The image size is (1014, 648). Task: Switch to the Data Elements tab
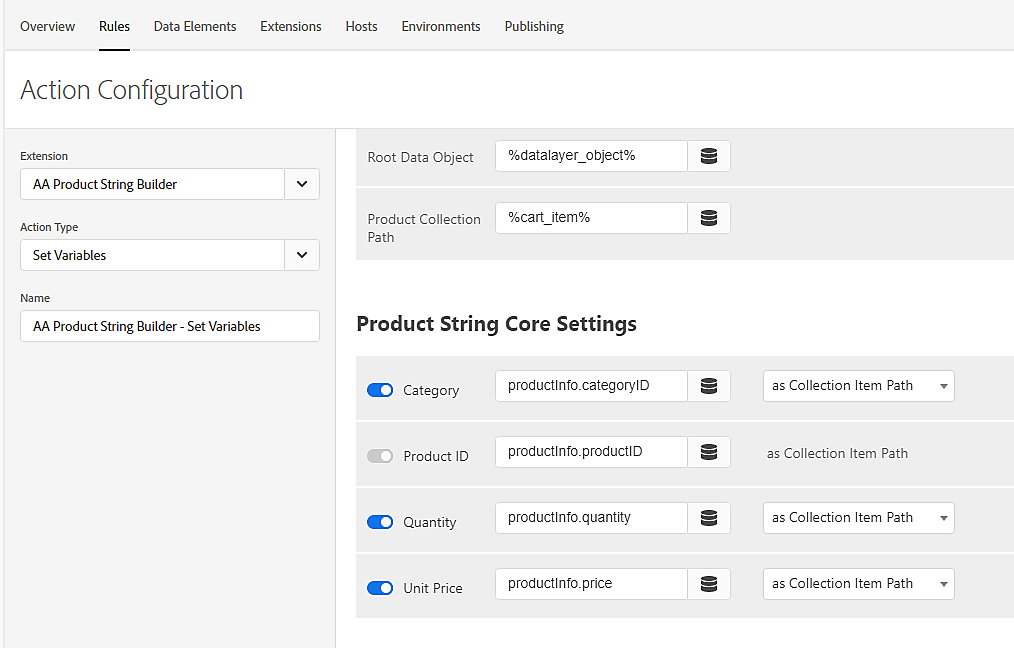pyautogui.click(x=195, y=26)
